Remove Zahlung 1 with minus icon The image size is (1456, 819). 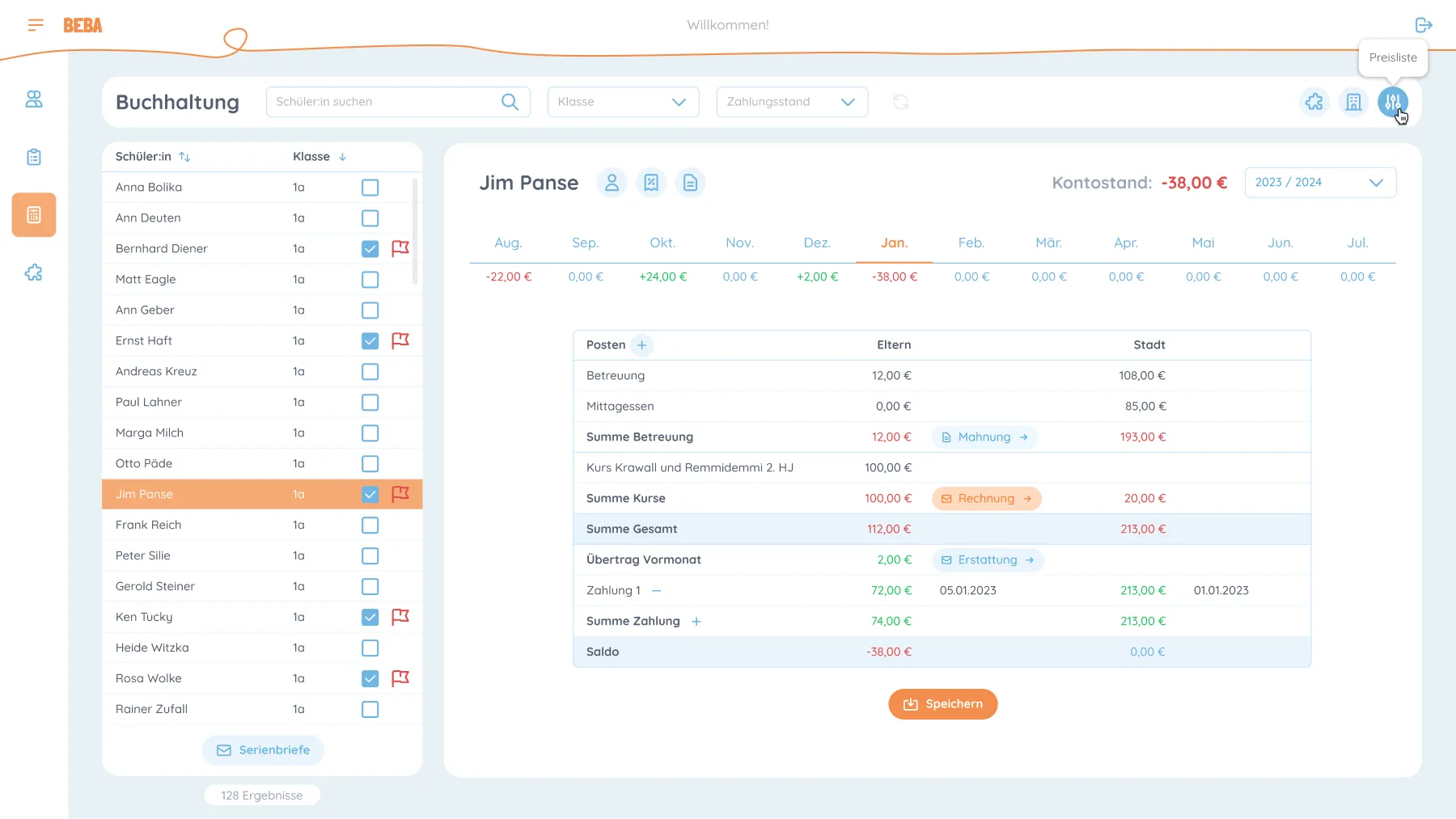click(x=656, y=591)
